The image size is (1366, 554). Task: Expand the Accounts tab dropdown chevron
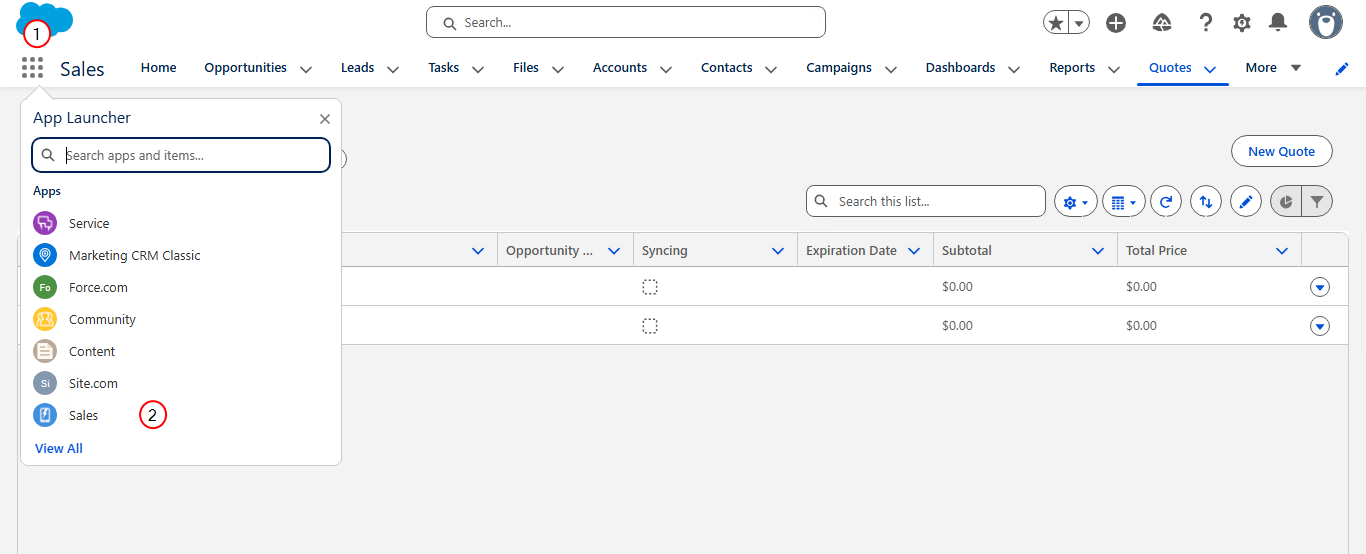tap(666, 69)
